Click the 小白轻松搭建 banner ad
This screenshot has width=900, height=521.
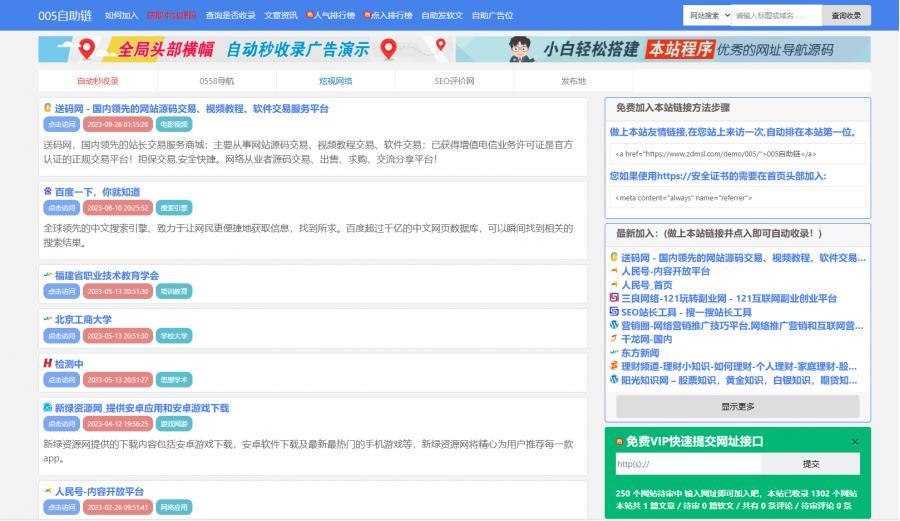pos(663,49)
